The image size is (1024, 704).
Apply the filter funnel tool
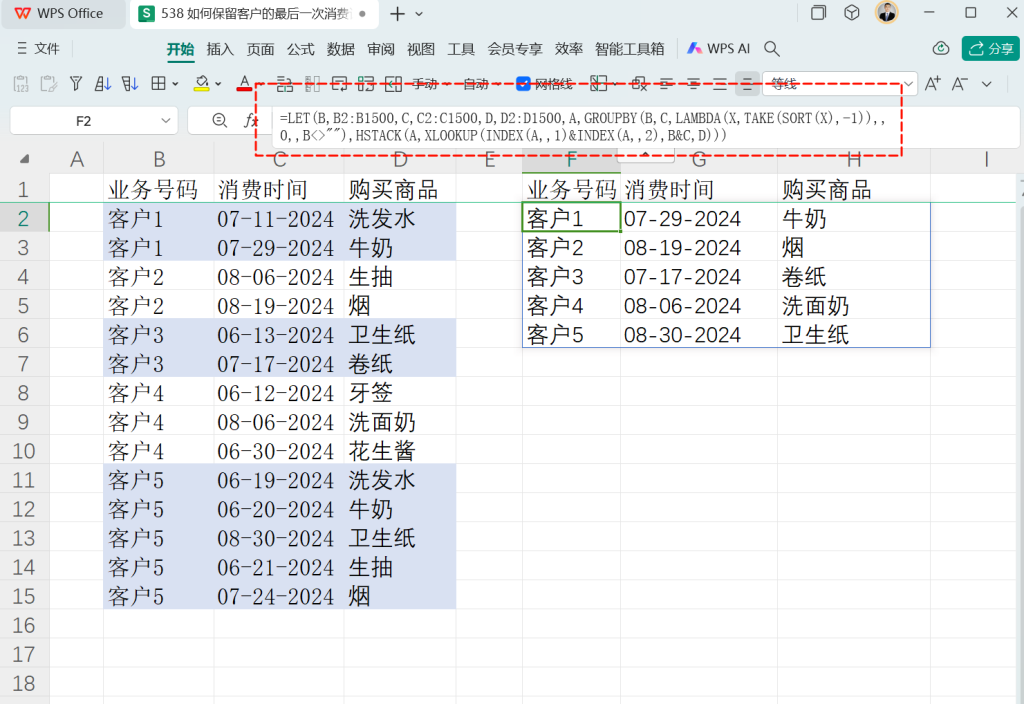click(76, 84)
